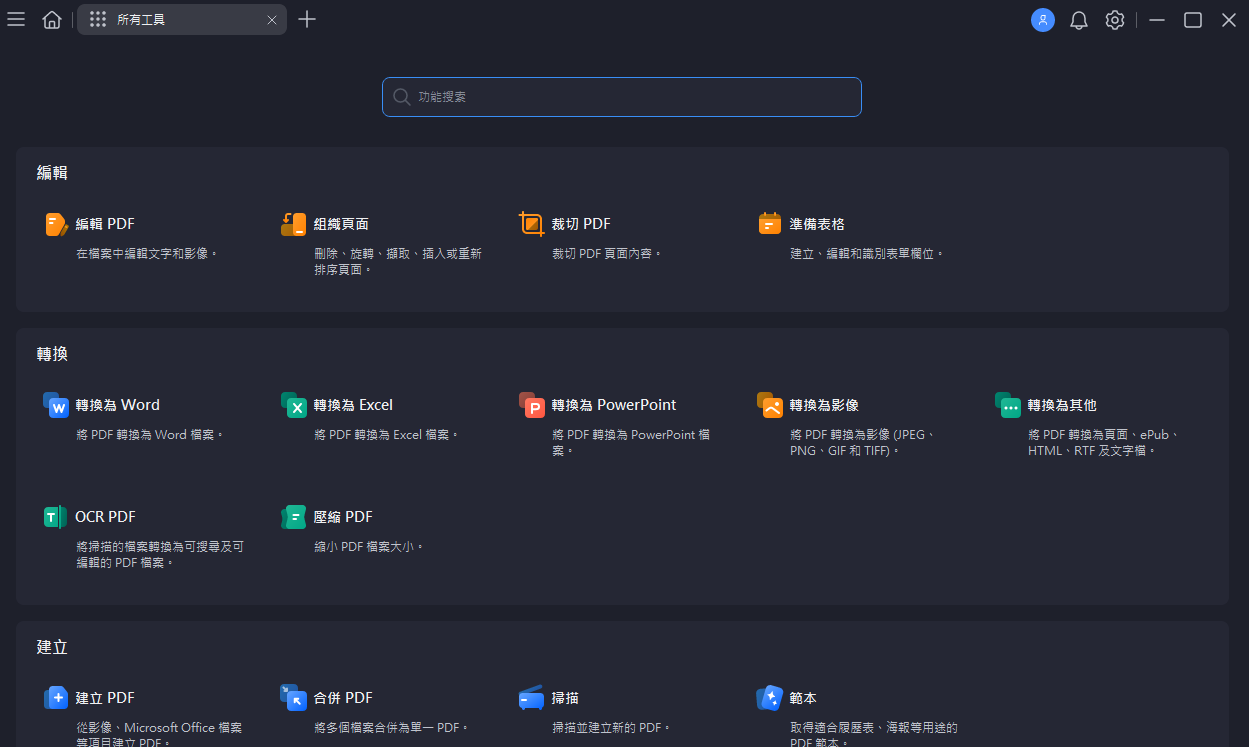Add a new tab with plus button
This screenshot has height=747, width=1249.
(307, 20)
